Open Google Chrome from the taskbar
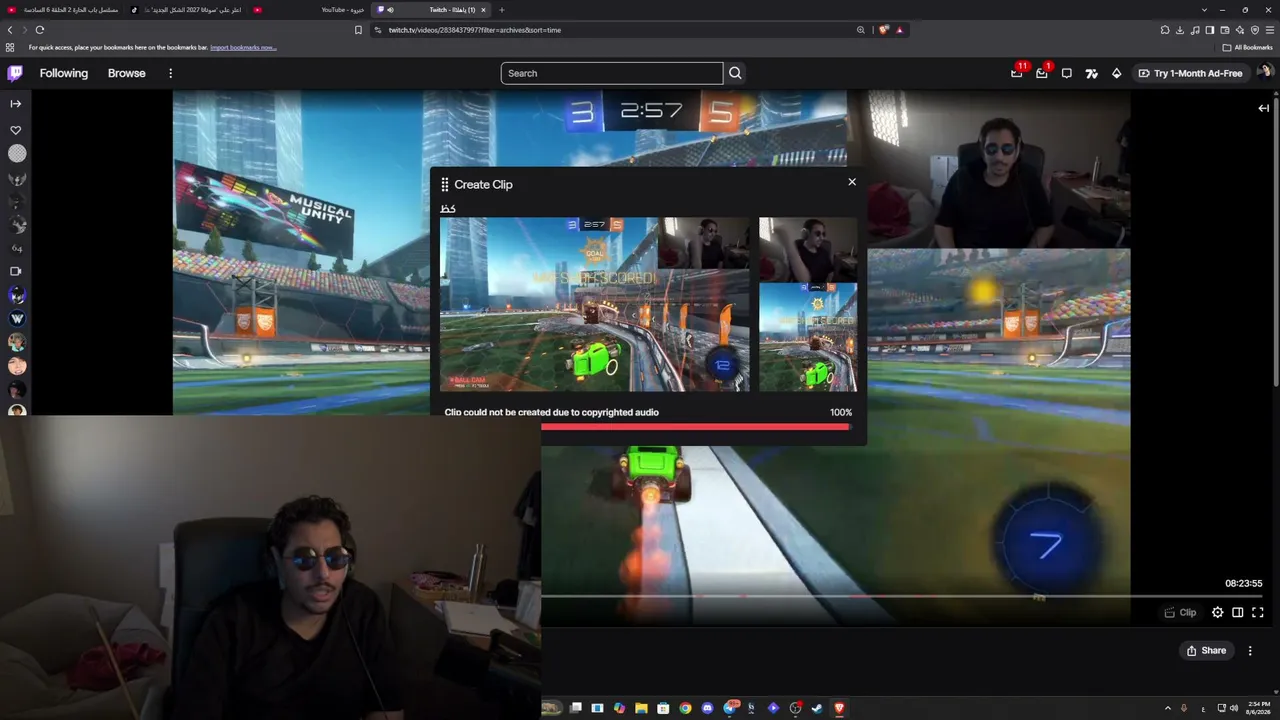Viewport: 1280px width, 720px height. pos(685,708)
